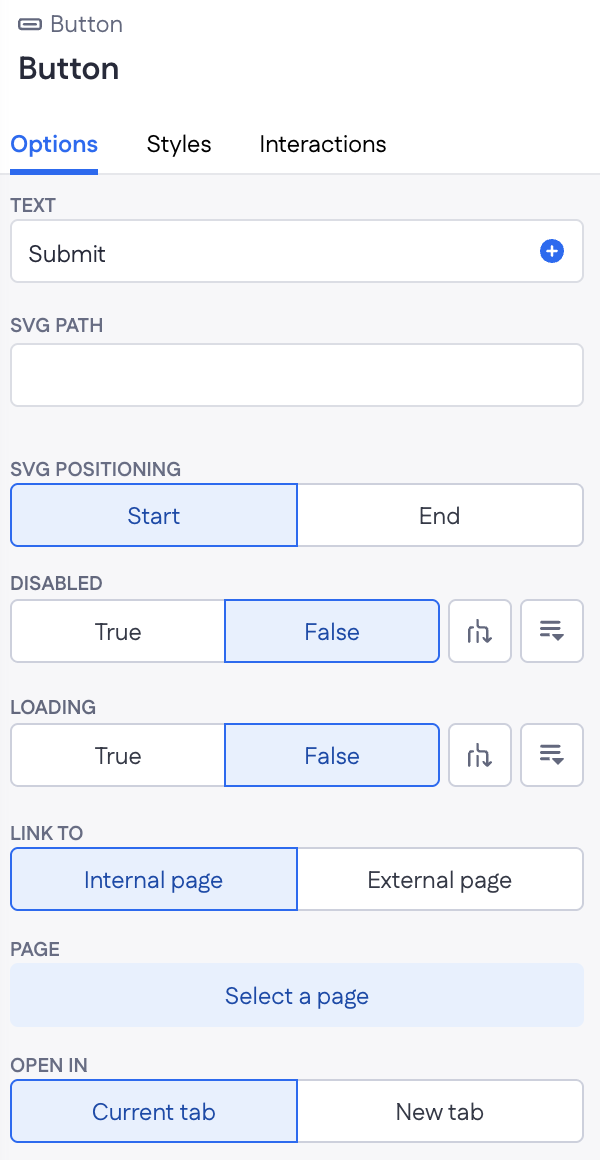
Task: Set Loading to False
Action: 331,755
